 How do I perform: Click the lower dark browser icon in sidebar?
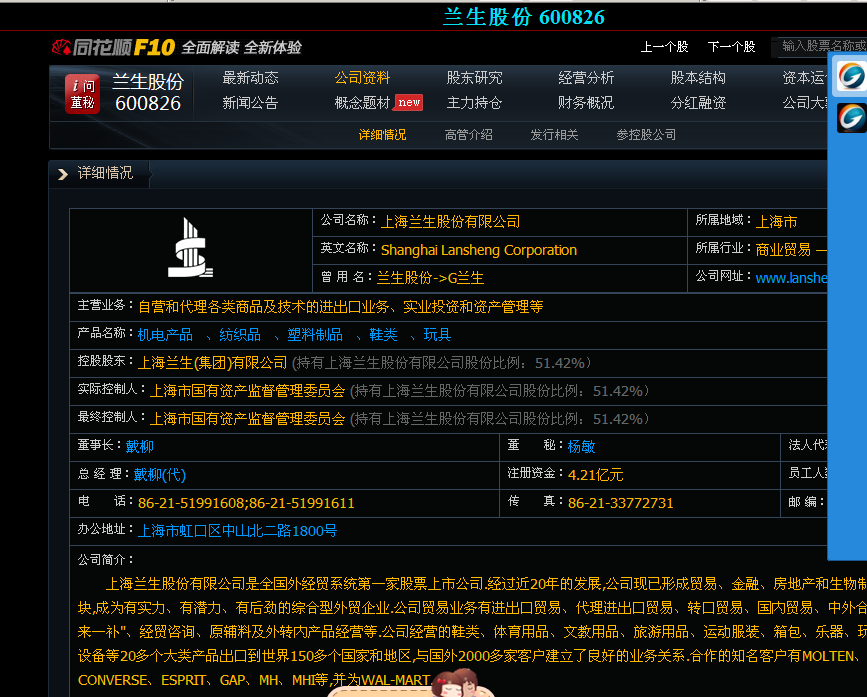851,118
